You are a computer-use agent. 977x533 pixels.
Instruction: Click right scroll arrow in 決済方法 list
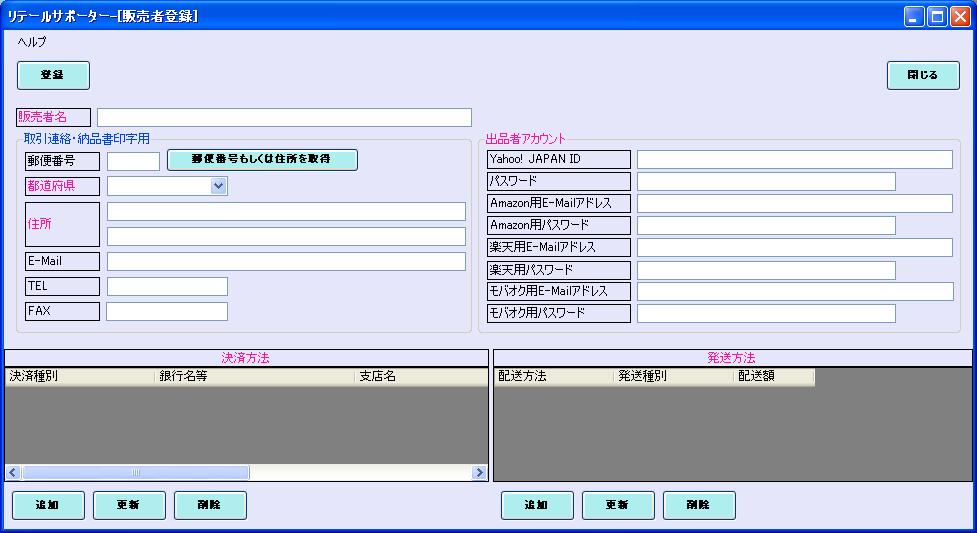481,472
